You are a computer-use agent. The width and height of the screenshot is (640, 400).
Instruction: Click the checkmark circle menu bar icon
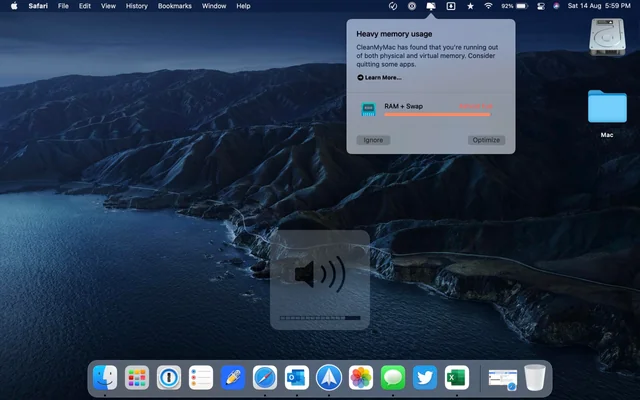393,6
